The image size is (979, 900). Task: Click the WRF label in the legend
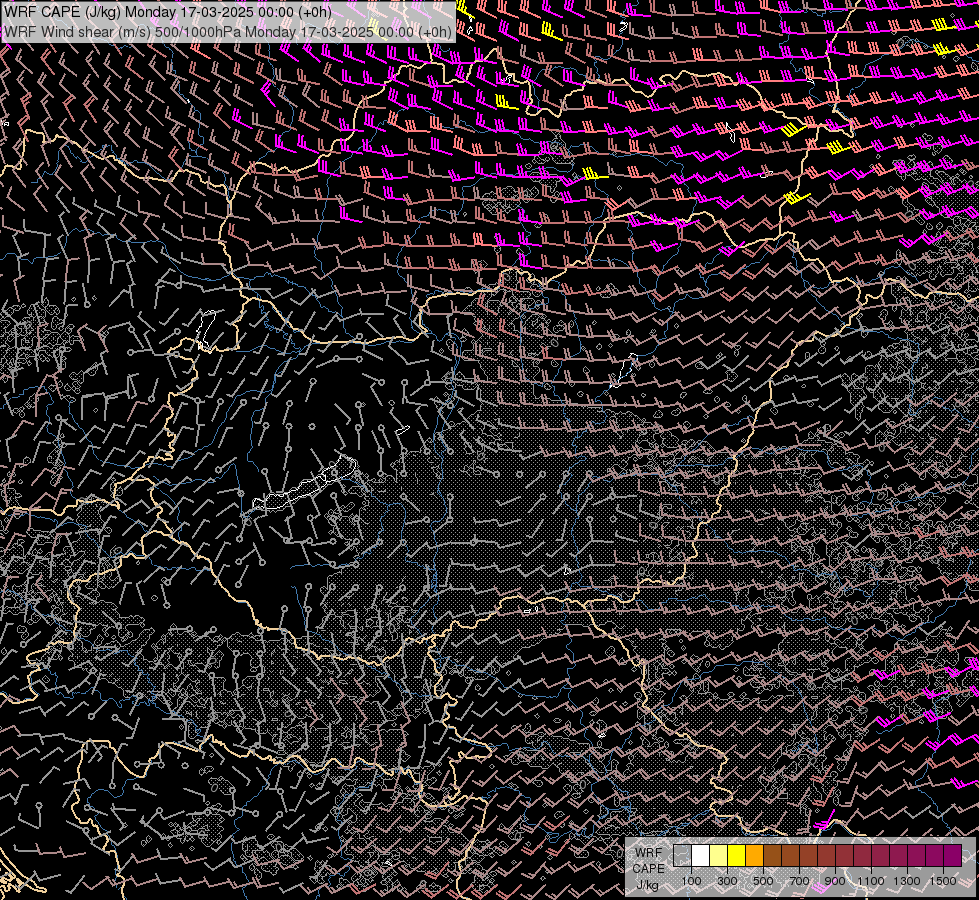(649, 853)
